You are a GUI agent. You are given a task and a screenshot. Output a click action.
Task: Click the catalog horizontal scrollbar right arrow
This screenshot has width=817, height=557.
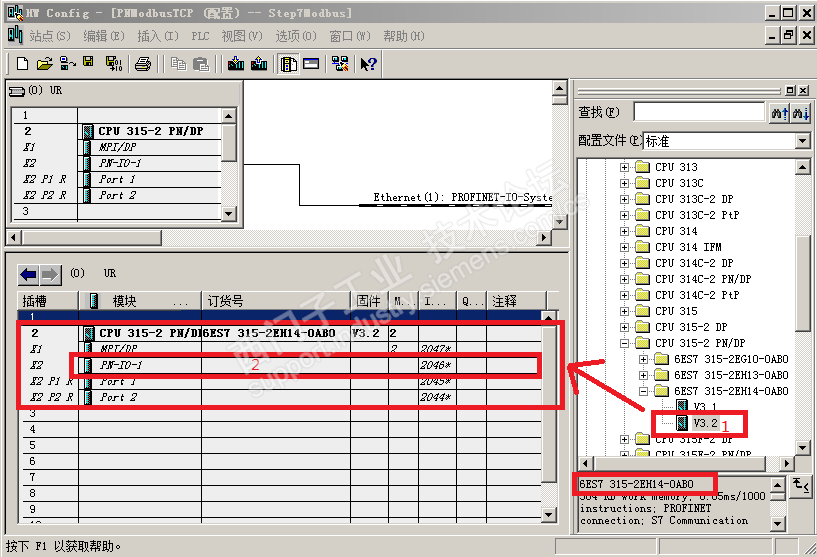(x=787, y=463)
